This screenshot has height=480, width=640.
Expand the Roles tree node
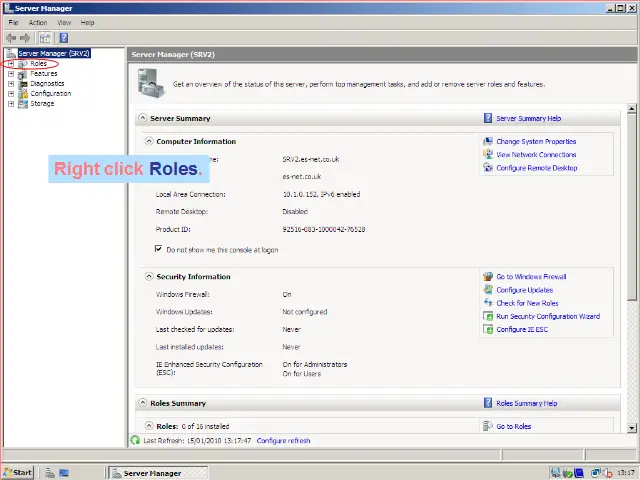click(10, 64)
